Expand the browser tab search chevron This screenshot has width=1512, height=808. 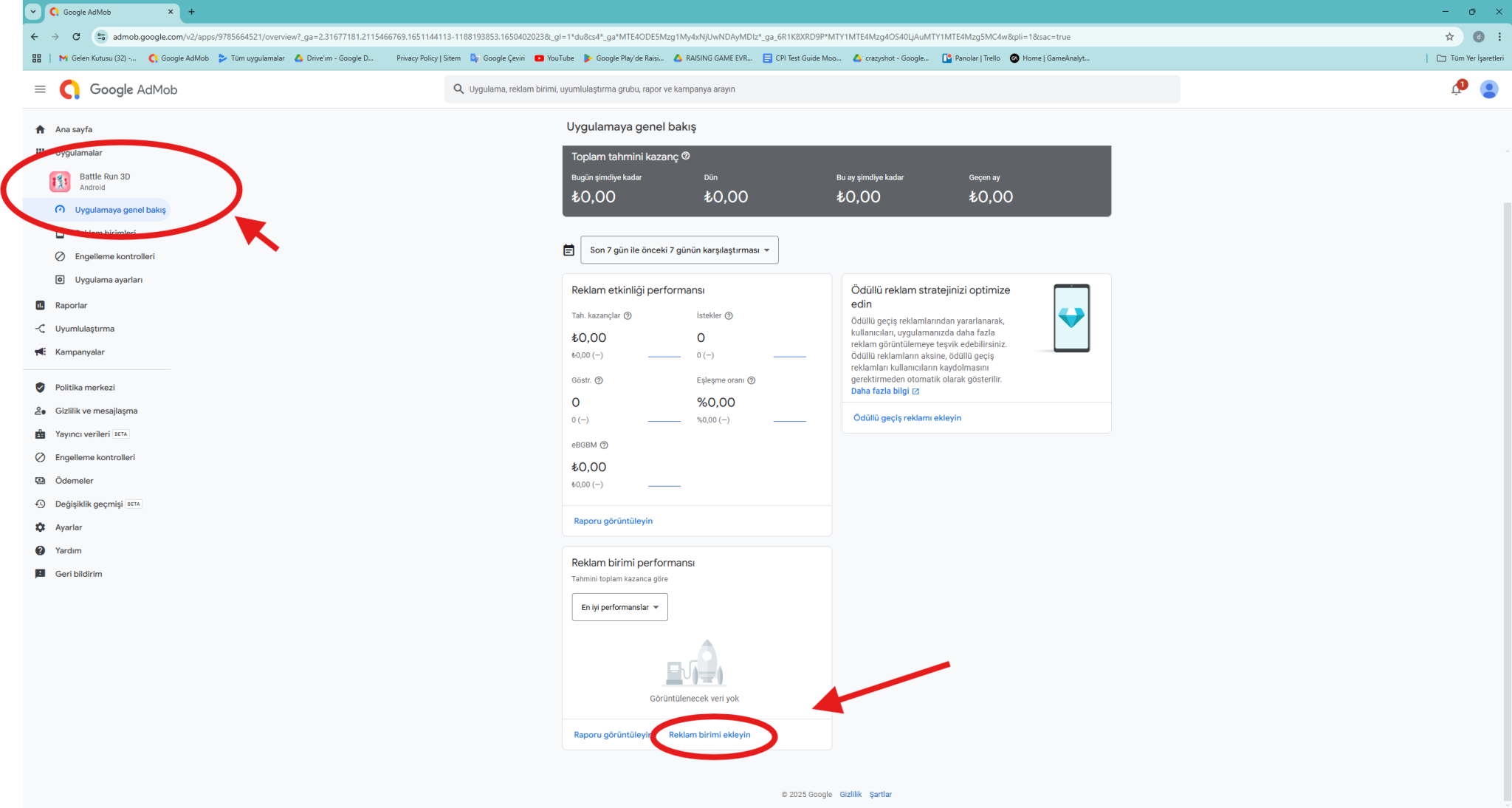click(x=33, y=12)
